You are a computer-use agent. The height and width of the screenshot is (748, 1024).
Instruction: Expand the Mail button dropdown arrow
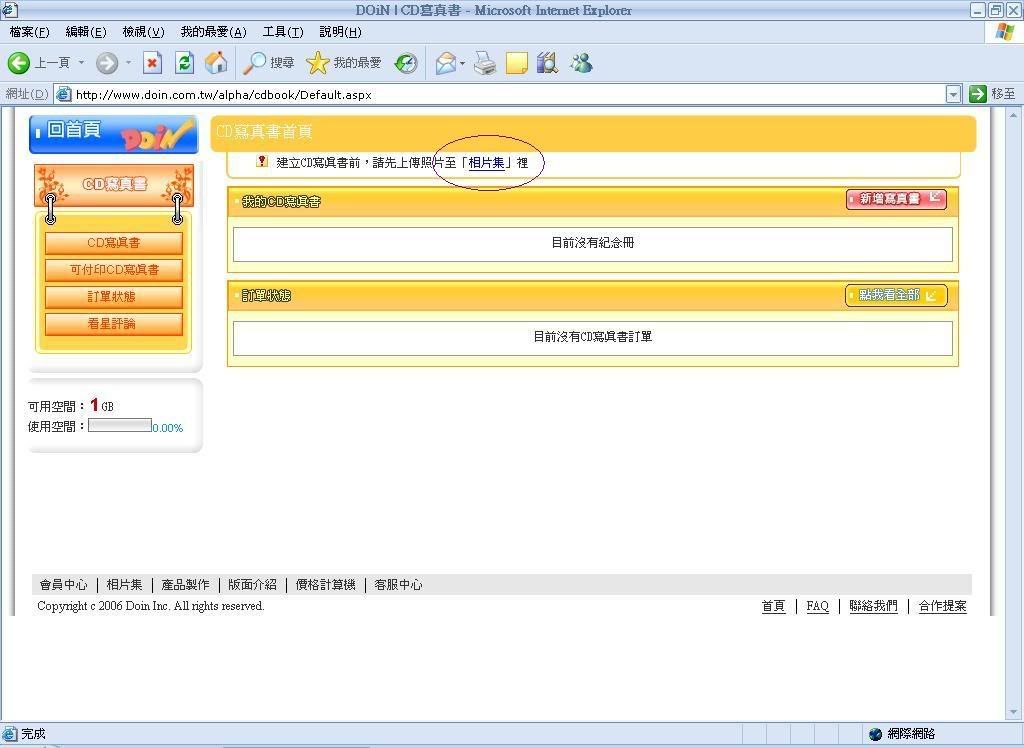(462, 63)
